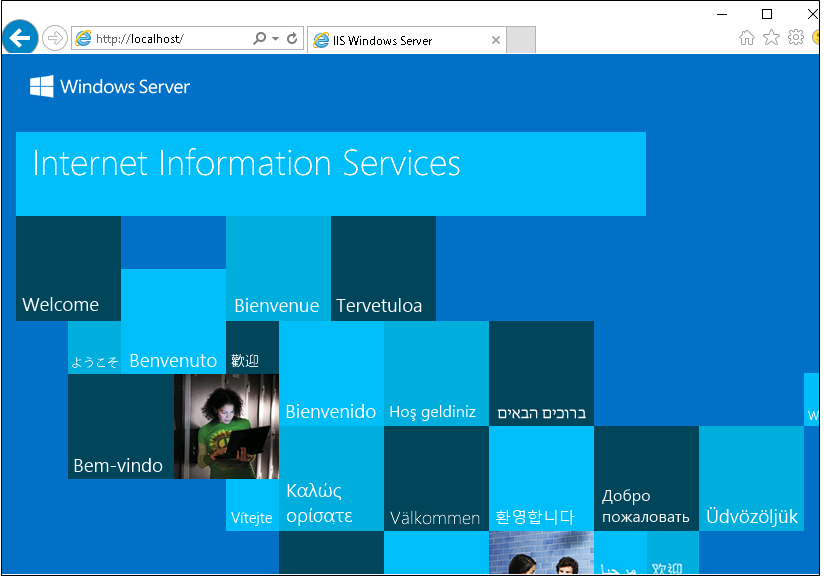Click the Internet Information Services banner

pyautogui.click(x=330, y=173)
